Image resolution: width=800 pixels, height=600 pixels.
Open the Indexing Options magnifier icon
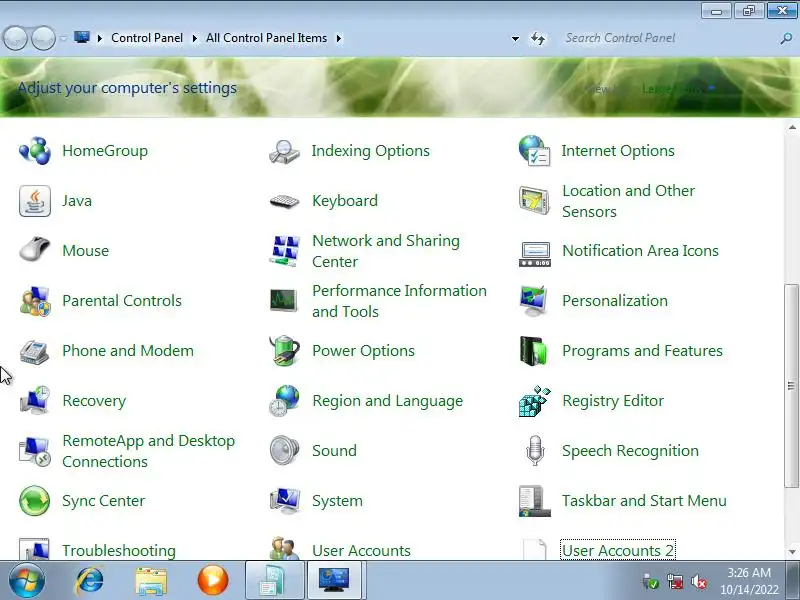coord(284,151)
